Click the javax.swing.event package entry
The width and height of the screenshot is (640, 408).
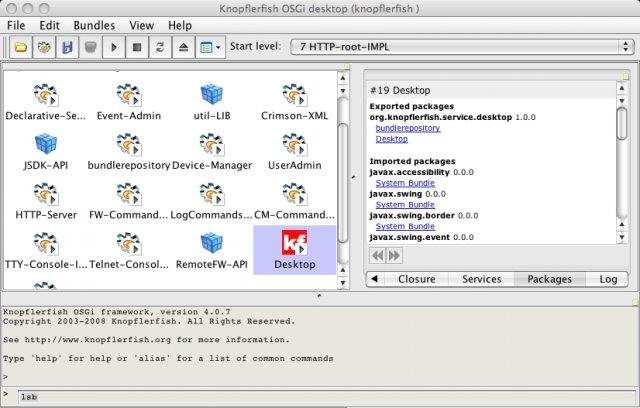click(x=409, y=237)
